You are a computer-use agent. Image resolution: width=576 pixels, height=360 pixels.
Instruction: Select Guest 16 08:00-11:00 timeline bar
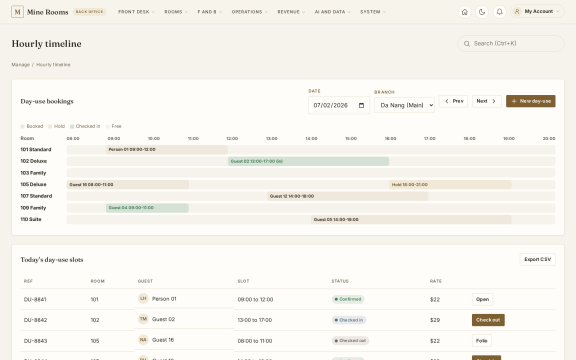coord(128,185)
